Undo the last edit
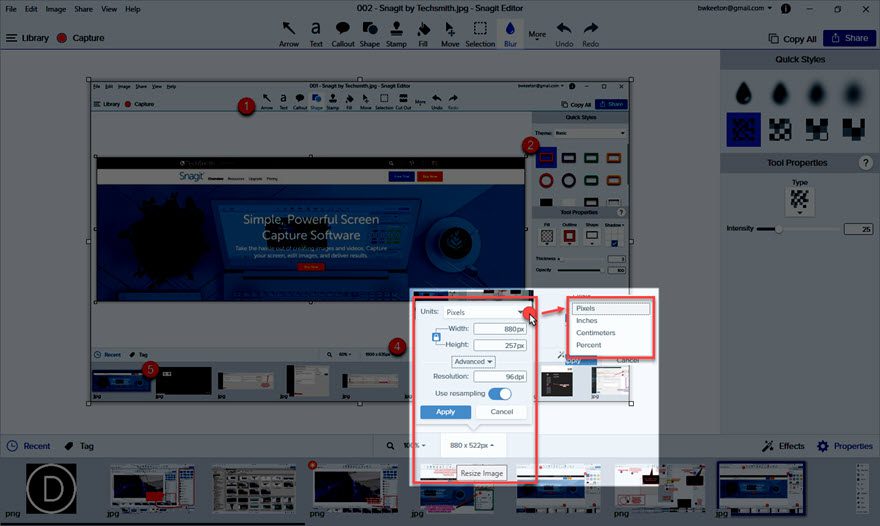Screen dimensions: 880x526 click(564, 34)
